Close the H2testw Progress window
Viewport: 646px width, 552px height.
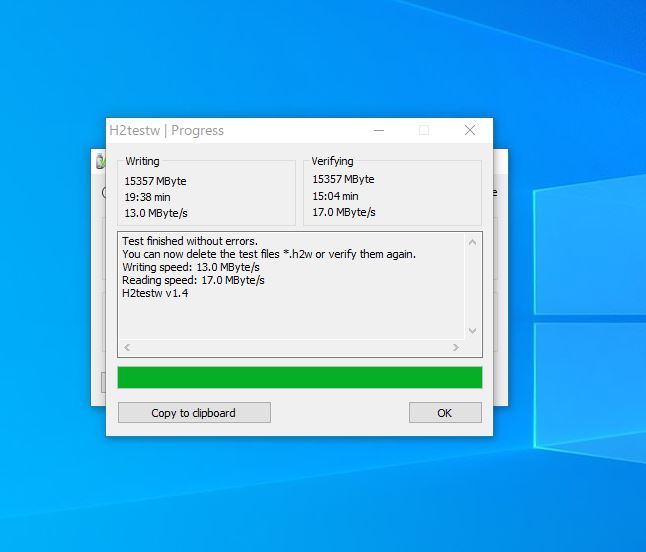click(x=470, y=130)
